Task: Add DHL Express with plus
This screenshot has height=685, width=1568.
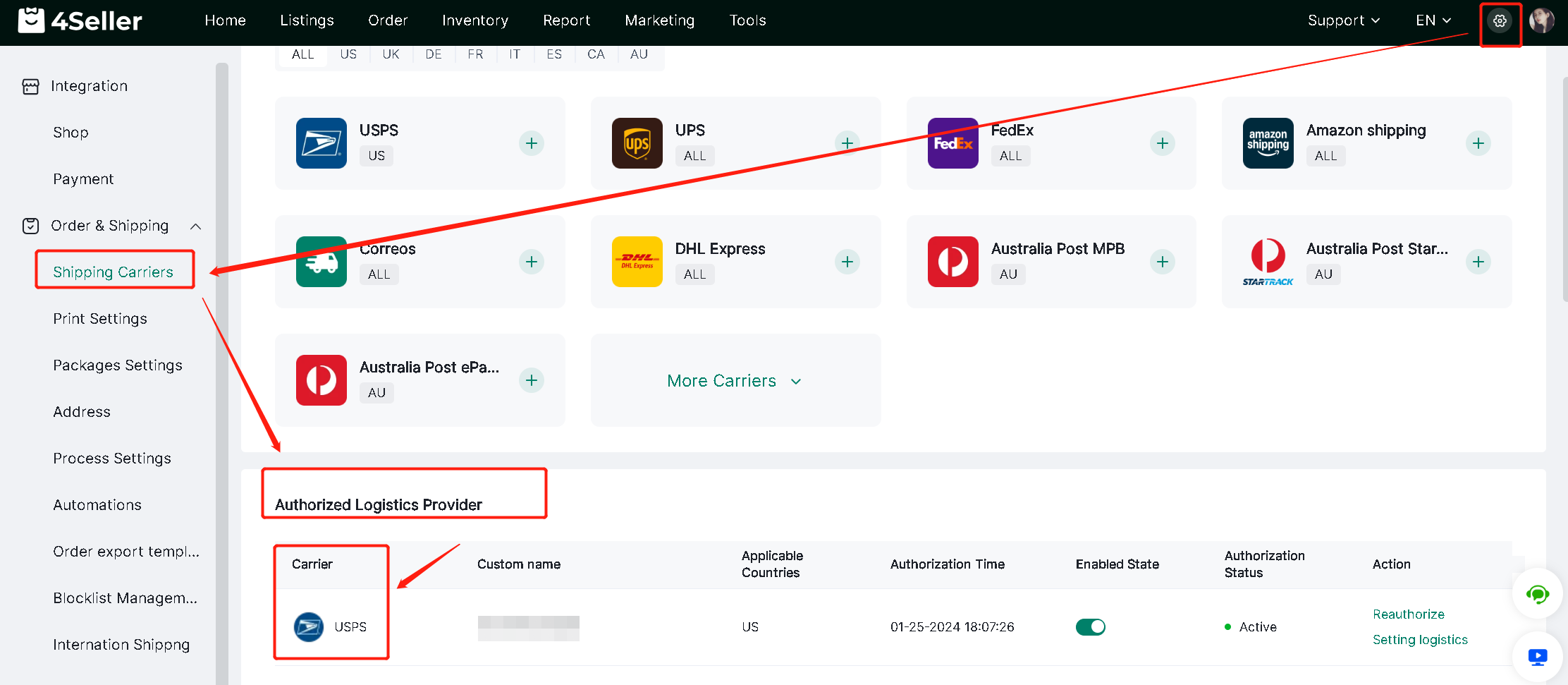Action: 847,262
